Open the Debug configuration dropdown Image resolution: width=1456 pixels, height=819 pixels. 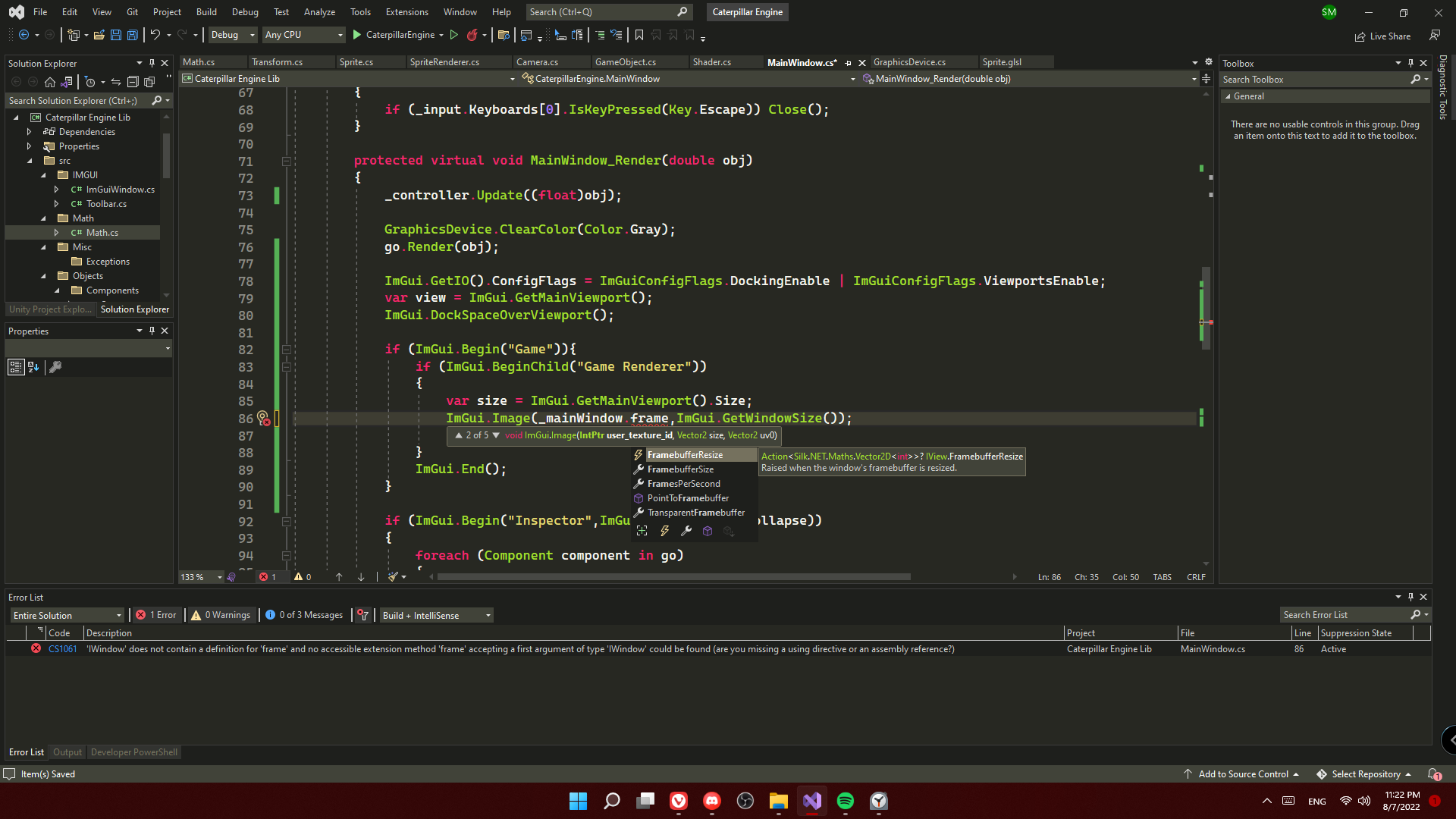[x=233, y=35]
